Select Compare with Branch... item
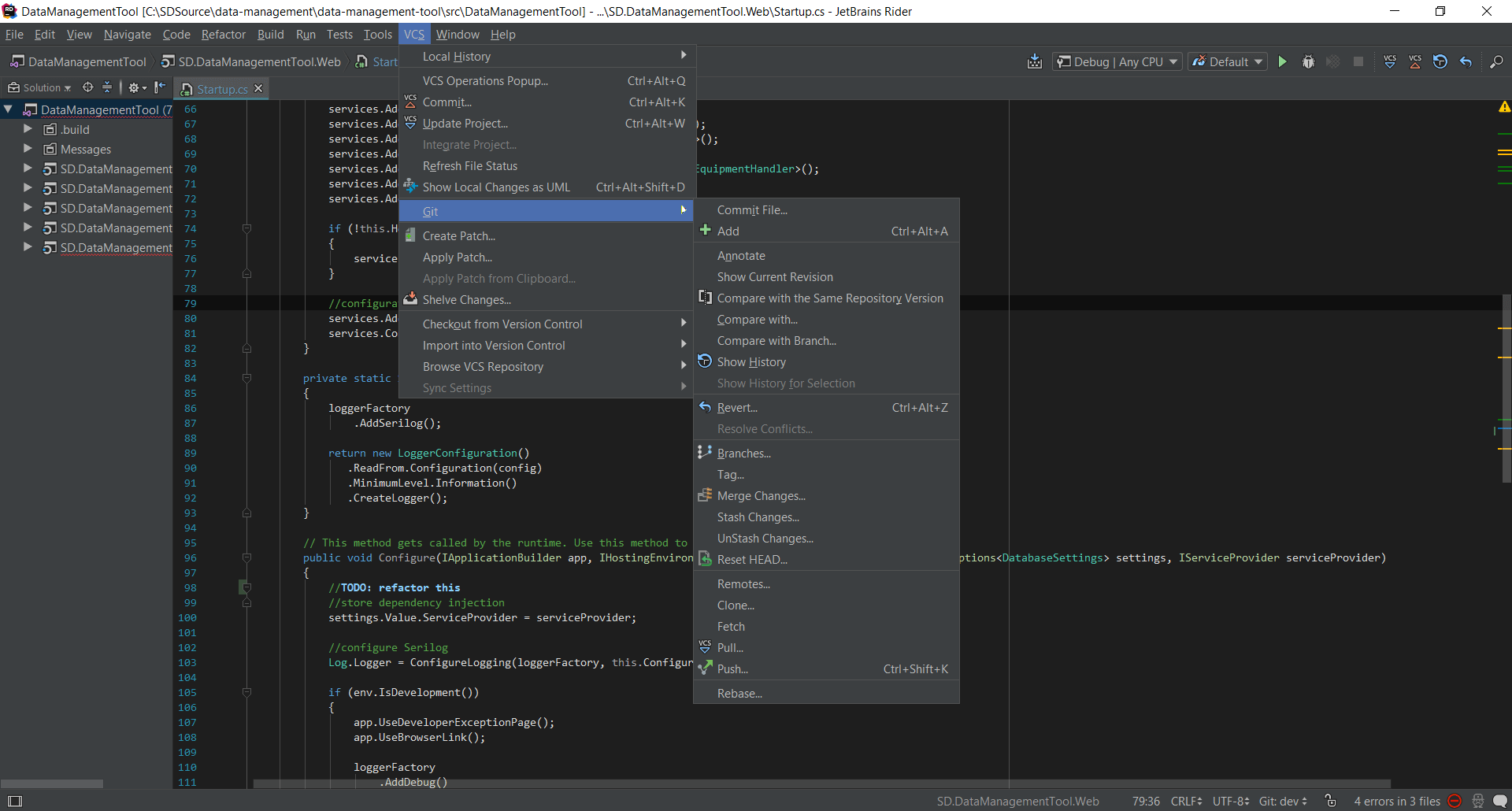 click(826, 341)
